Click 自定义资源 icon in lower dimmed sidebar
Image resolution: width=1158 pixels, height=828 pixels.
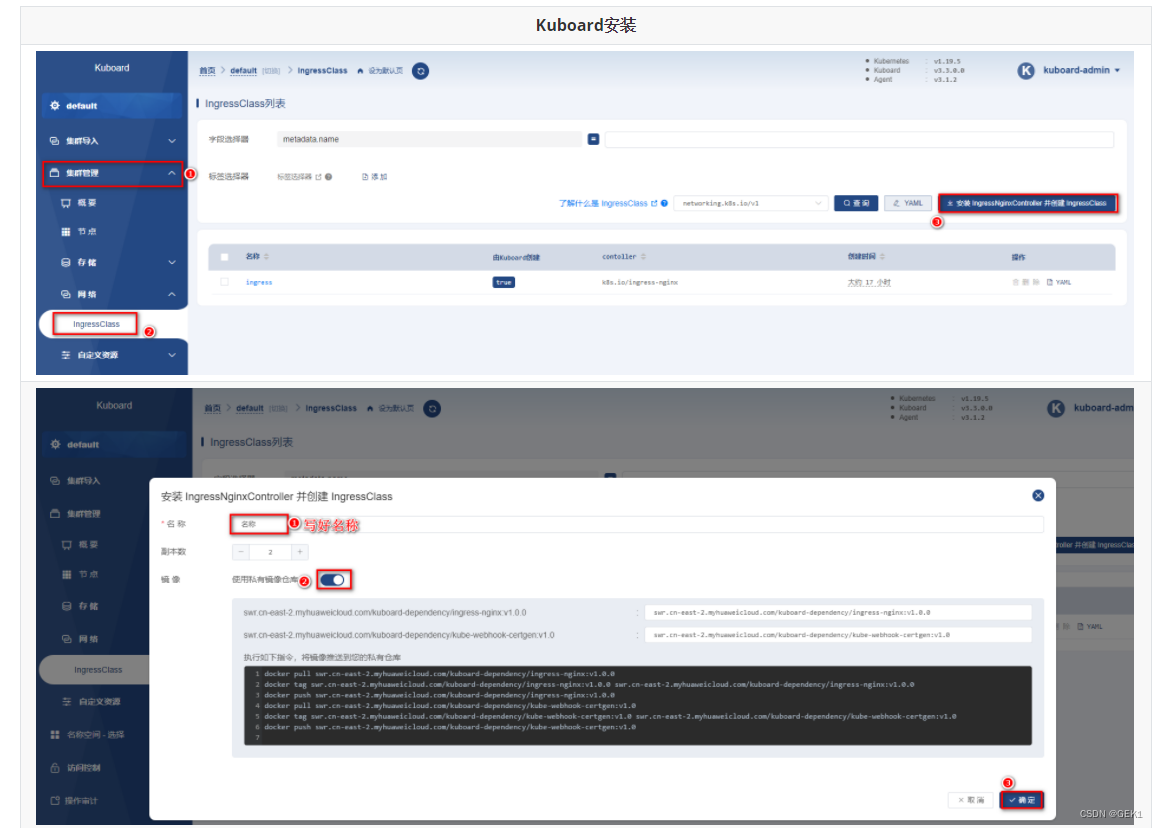click(66, 702)
